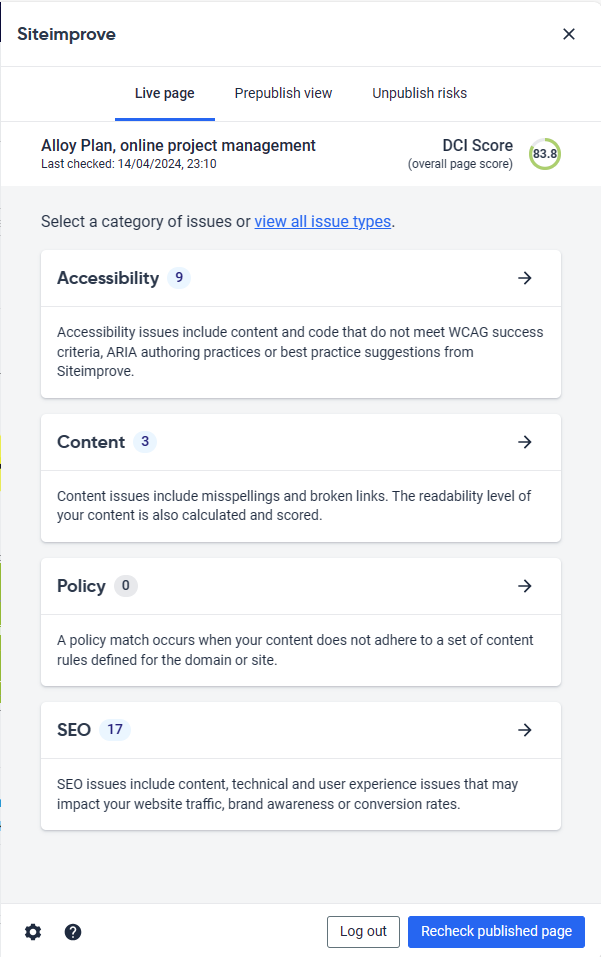Click the SEO issue count badge 17
The image size is (601, 957).
[115, 730]
